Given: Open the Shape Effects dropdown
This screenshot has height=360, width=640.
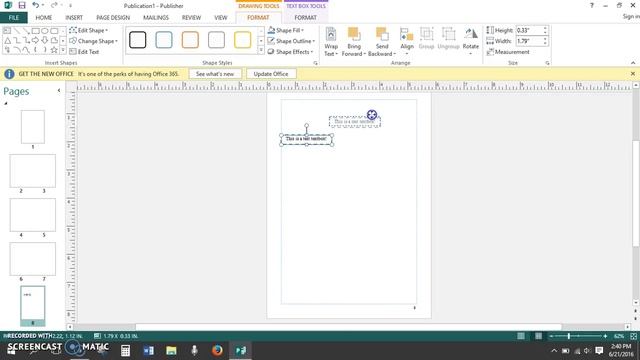Looking at the screenshot, I should point(290,52).
